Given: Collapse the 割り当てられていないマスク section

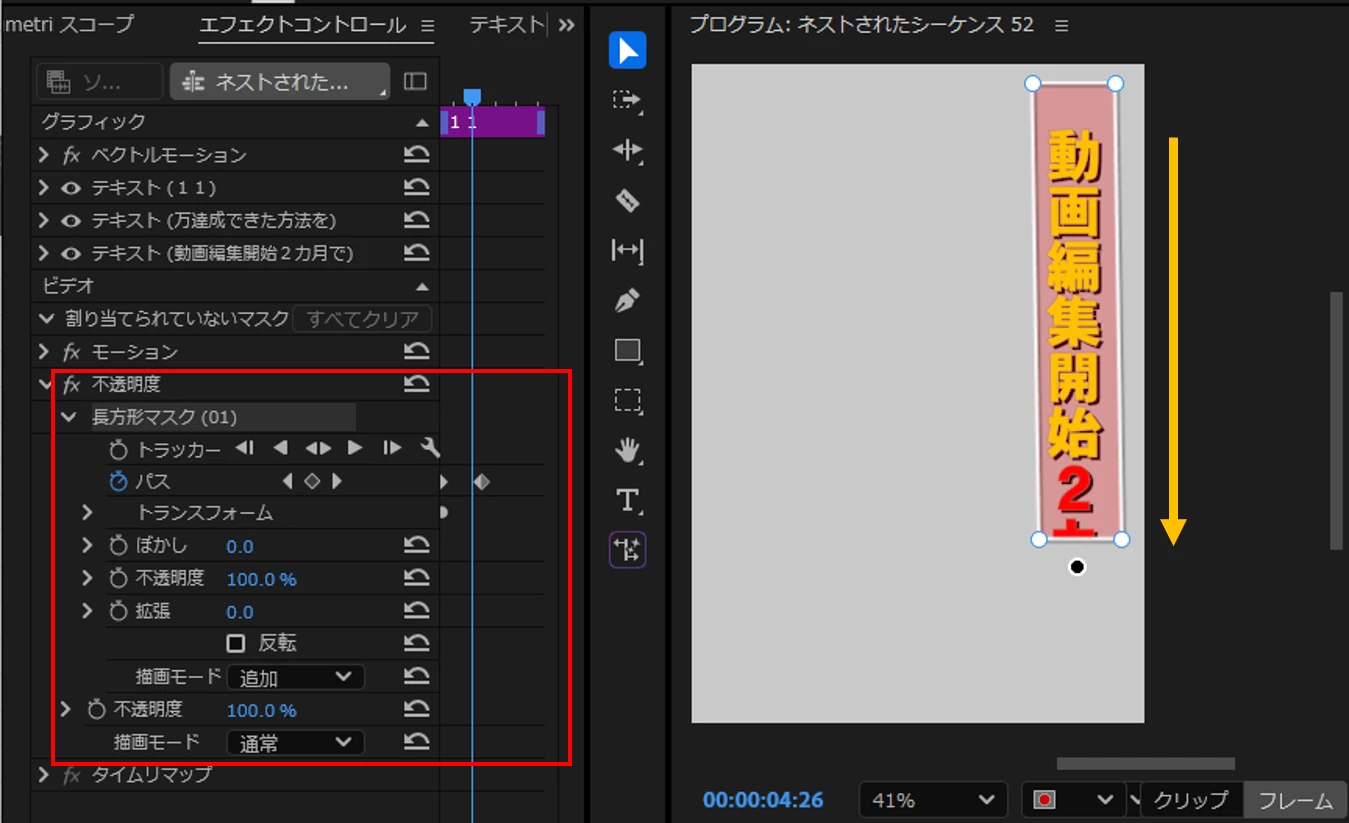Looking at the screenshot, I should [x=45, y=319].
